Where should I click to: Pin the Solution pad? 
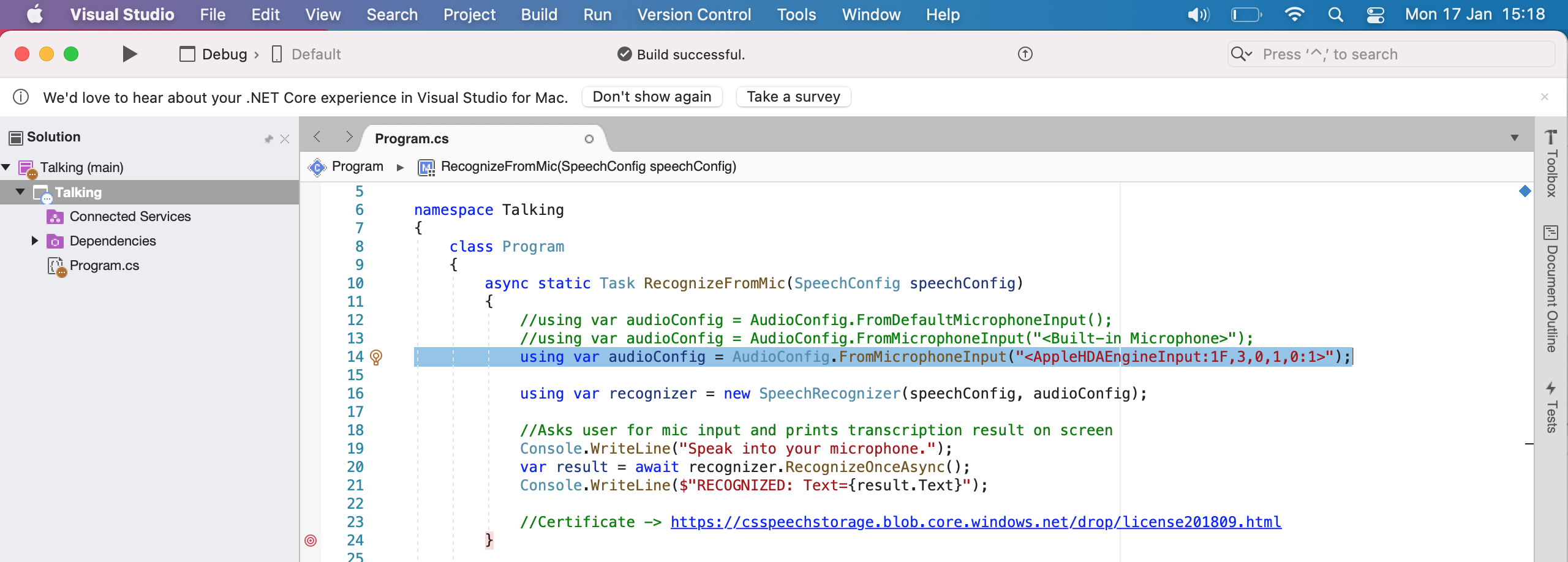click(x=268, y=138)
